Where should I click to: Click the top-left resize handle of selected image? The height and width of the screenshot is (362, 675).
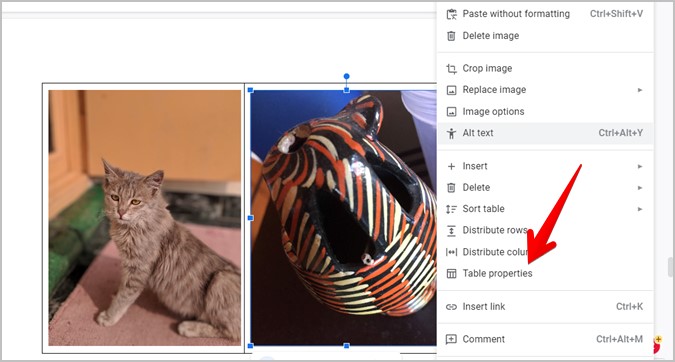251,90
